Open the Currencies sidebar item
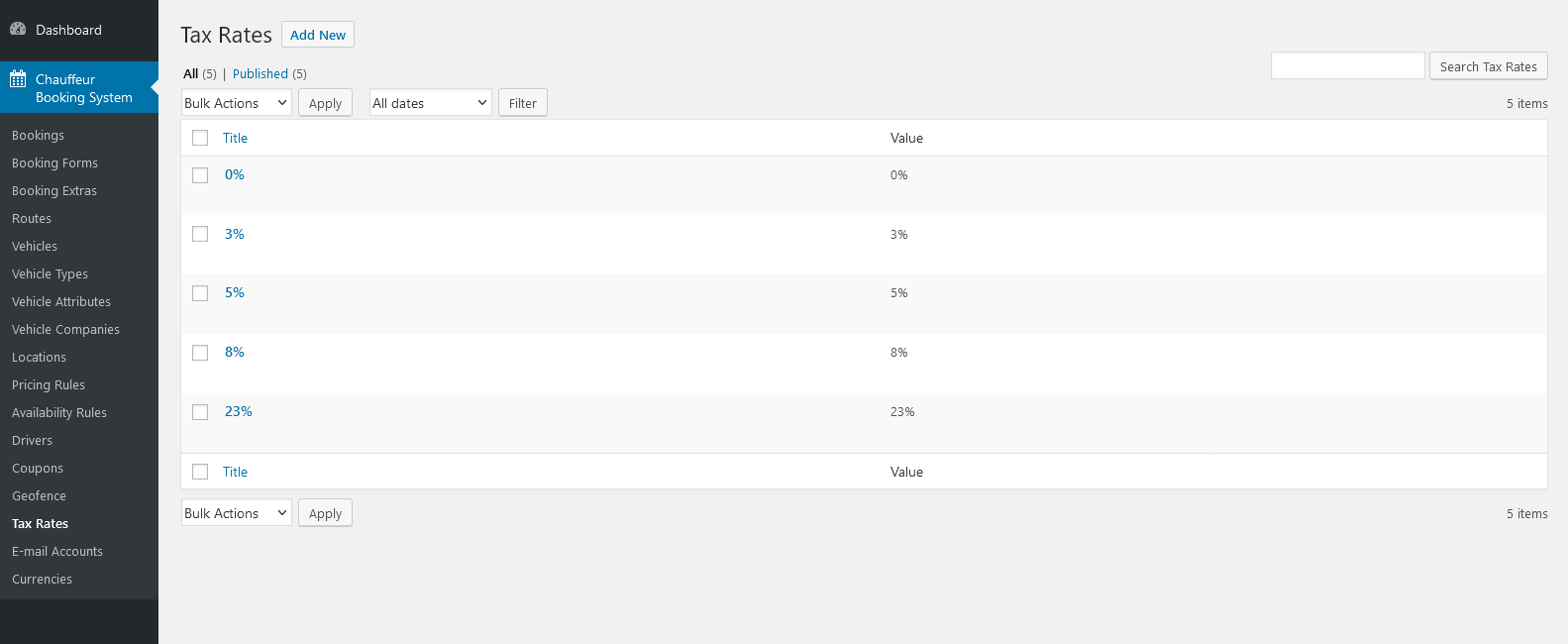 [x=42, y=580]
